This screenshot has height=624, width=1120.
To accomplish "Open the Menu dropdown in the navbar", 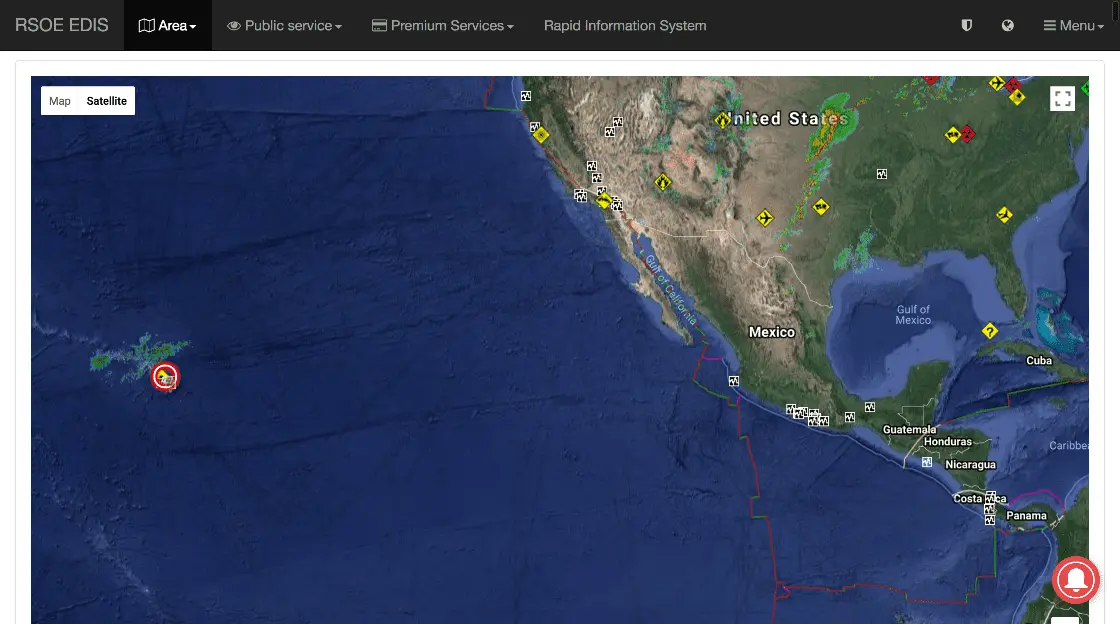I will click(x=1074, y=26).
